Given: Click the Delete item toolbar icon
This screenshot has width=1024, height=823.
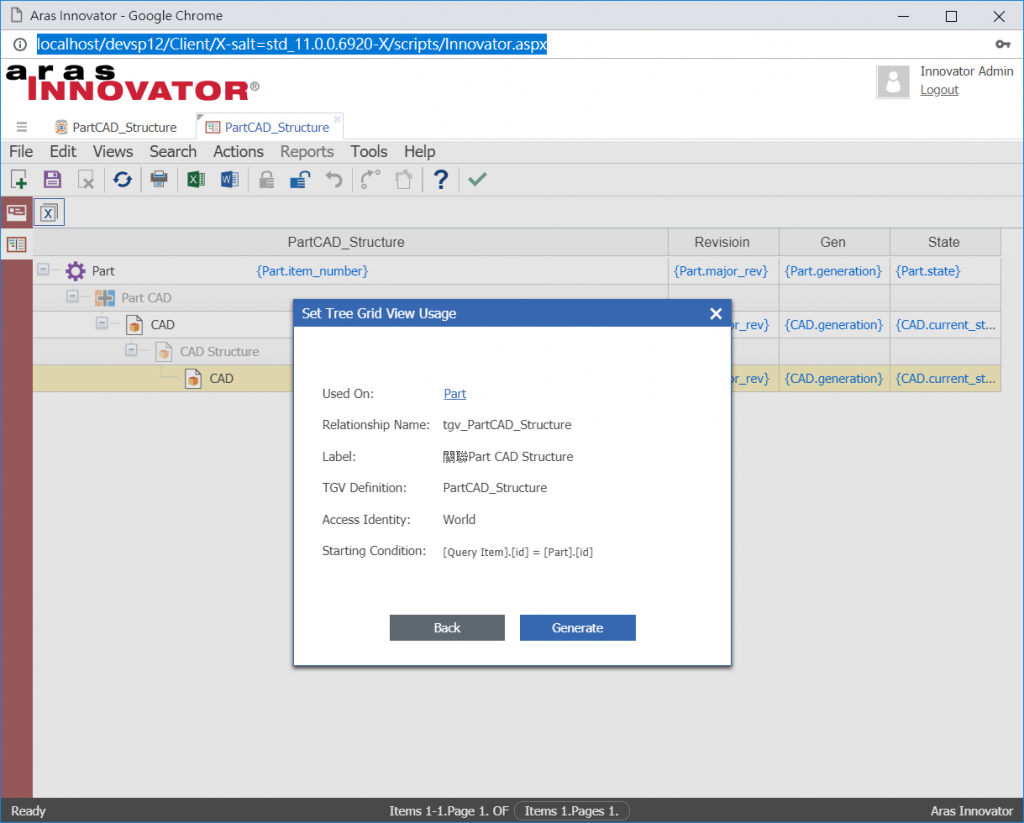Looking at the screenshot, I should coord(86,179).
